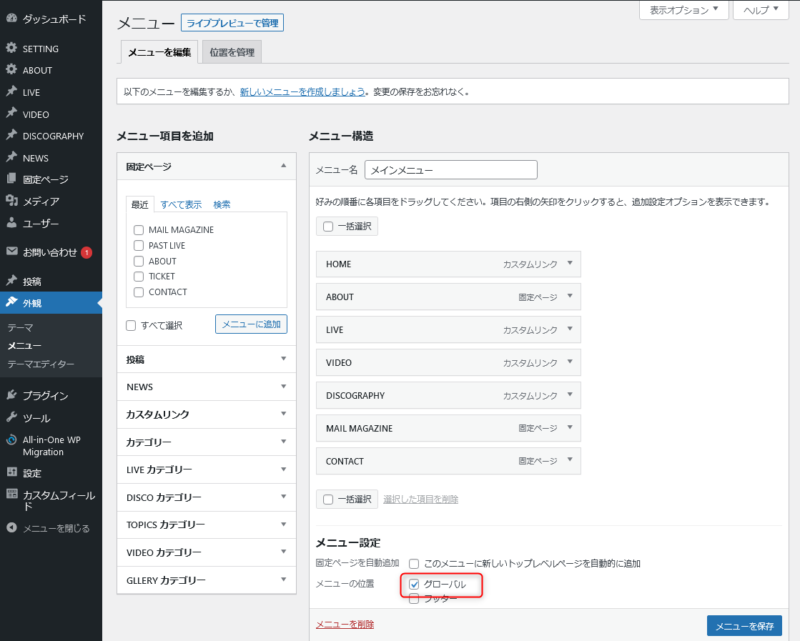Click the Dashboard icon in sidebar
The image size is (800, 641).
pos(12,20)
